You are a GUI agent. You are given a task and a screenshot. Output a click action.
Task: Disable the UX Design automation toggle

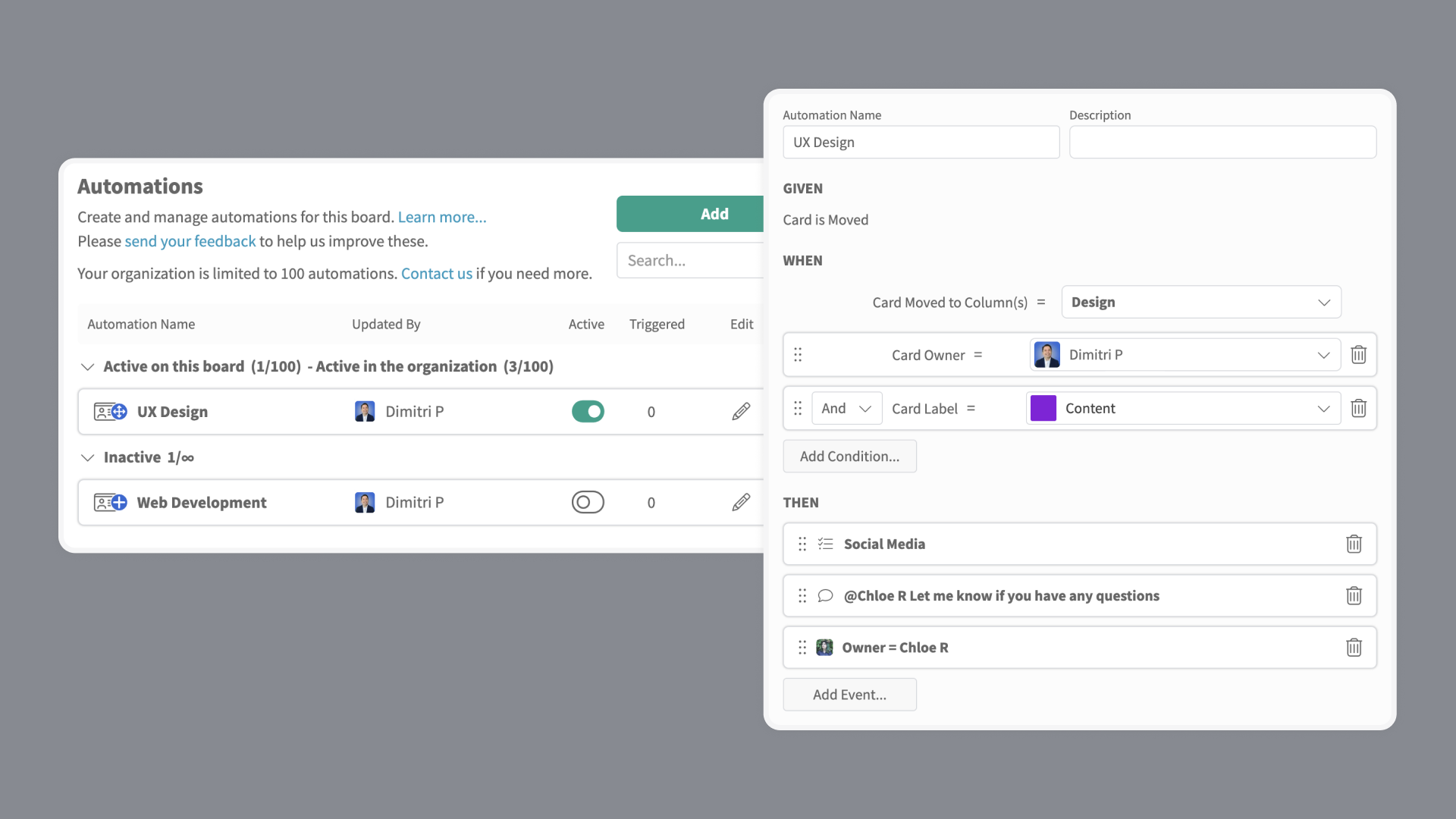pos(588,412)
